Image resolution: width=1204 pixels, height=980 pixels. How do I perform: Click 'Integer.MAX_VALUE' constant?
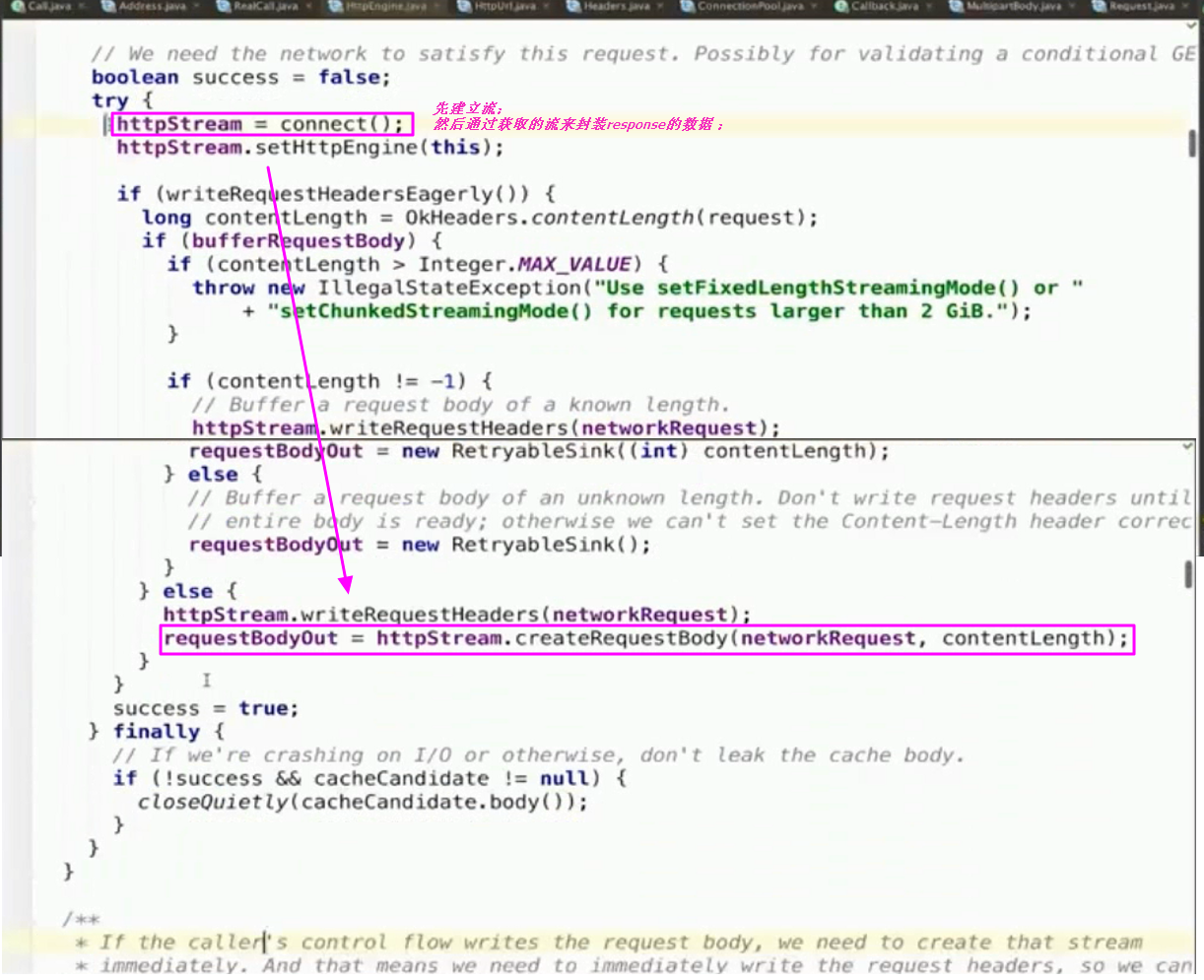pos(524,265)
